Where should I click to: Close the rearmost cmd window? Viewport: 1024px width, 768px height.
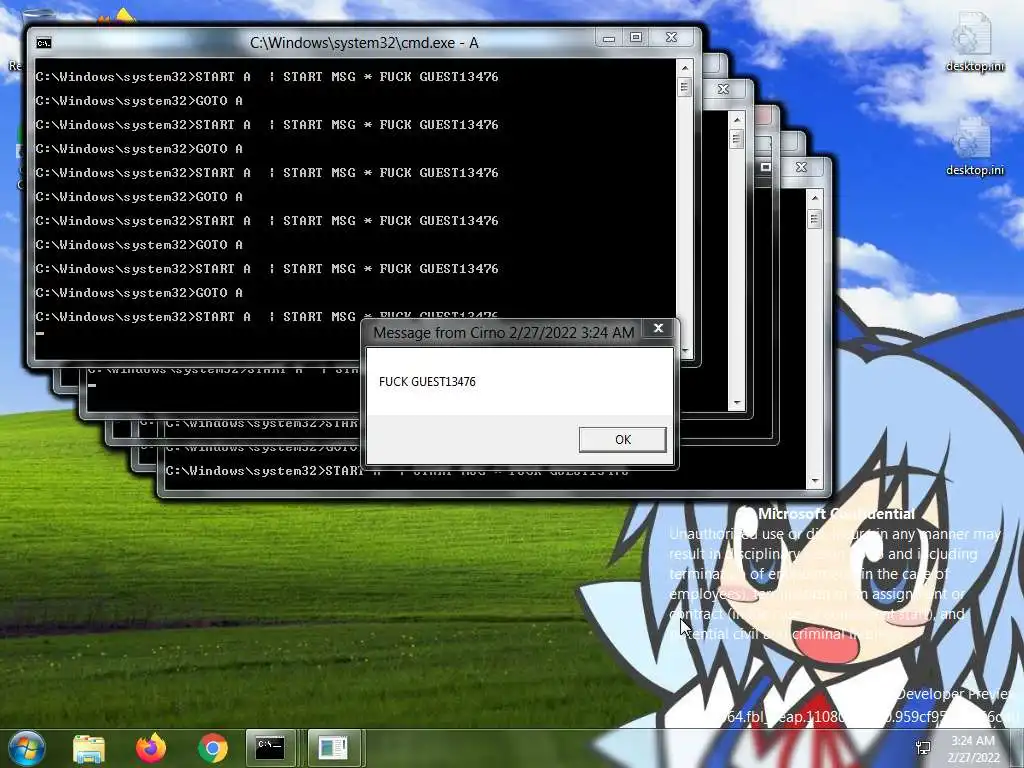801,167
